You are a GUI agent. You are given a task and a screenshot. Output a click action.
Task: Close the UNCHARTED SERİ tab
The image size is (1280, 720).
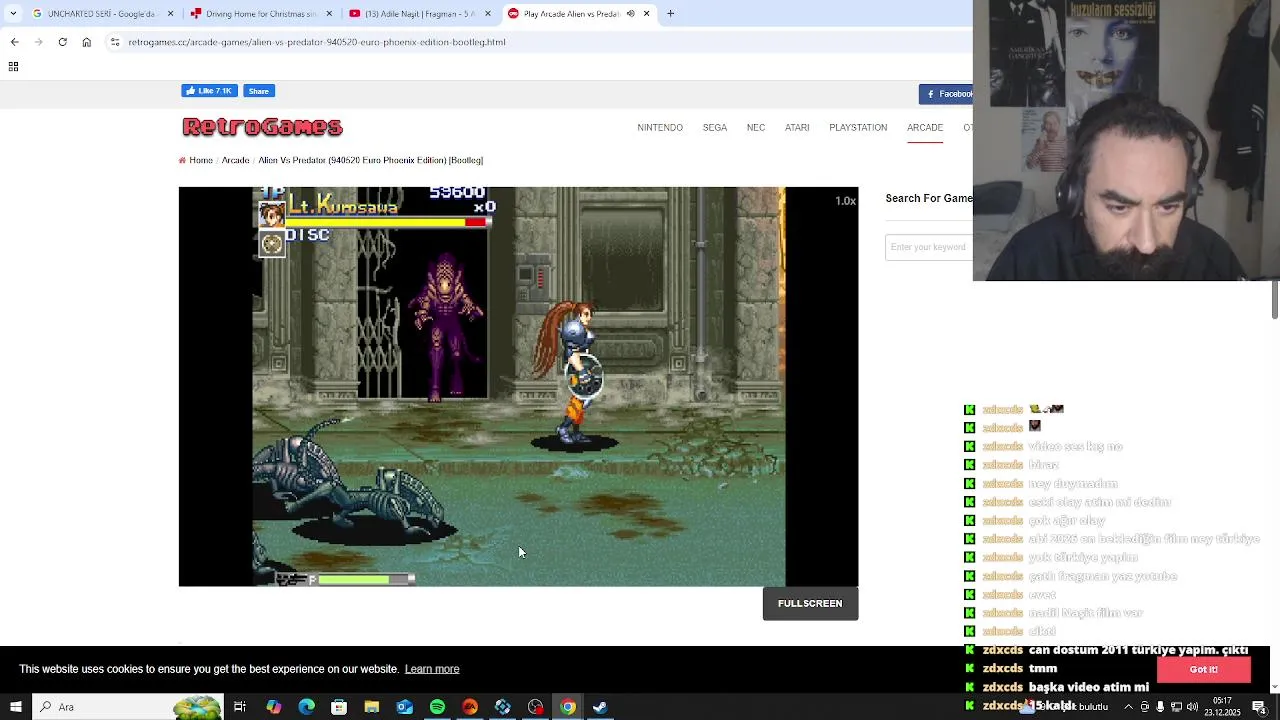point(170,14)
